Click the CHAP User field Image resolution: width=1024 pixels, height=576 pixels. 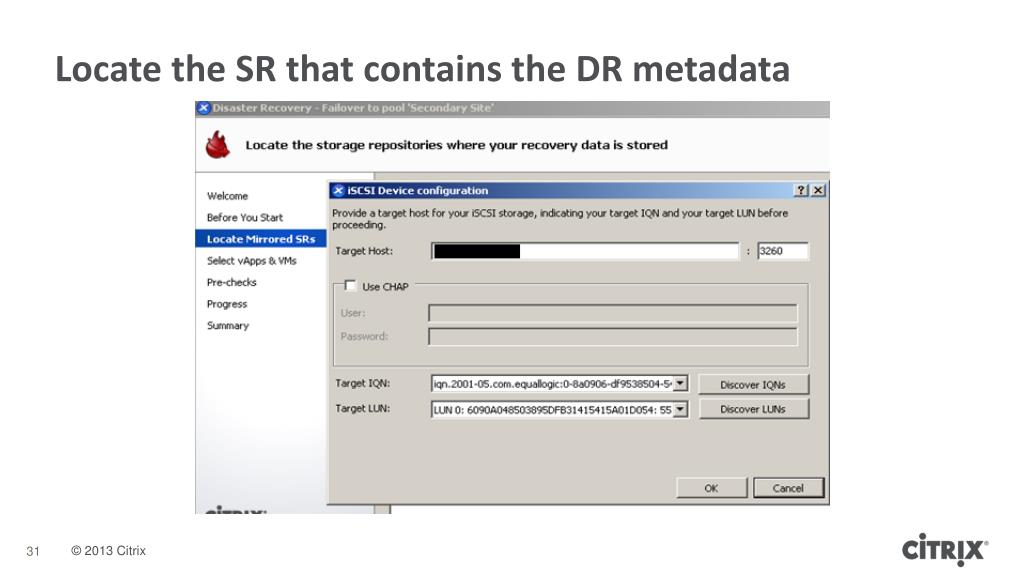click(613, 313)
